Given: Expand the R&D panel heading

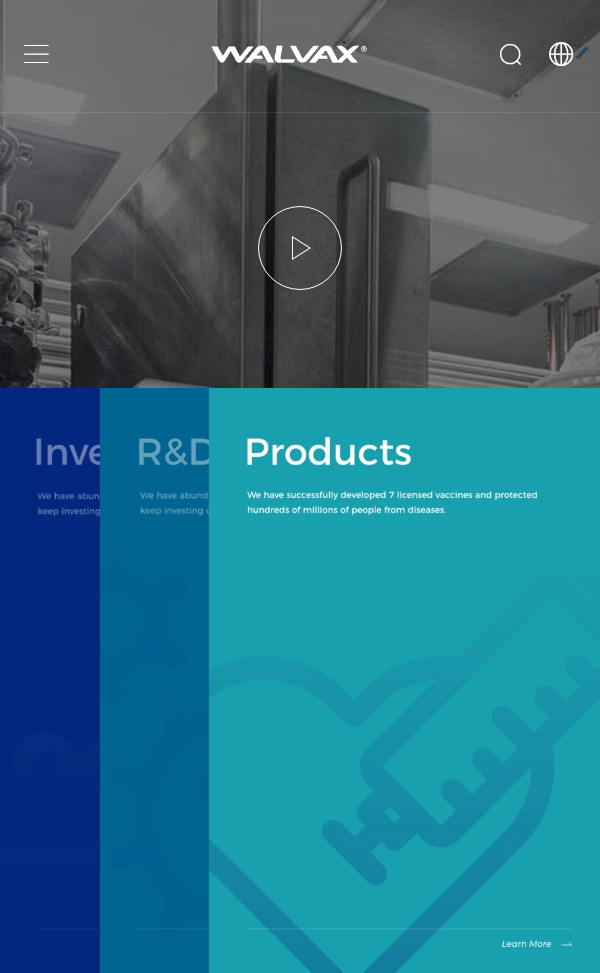Looking at the screenshot, I should 173,452.
